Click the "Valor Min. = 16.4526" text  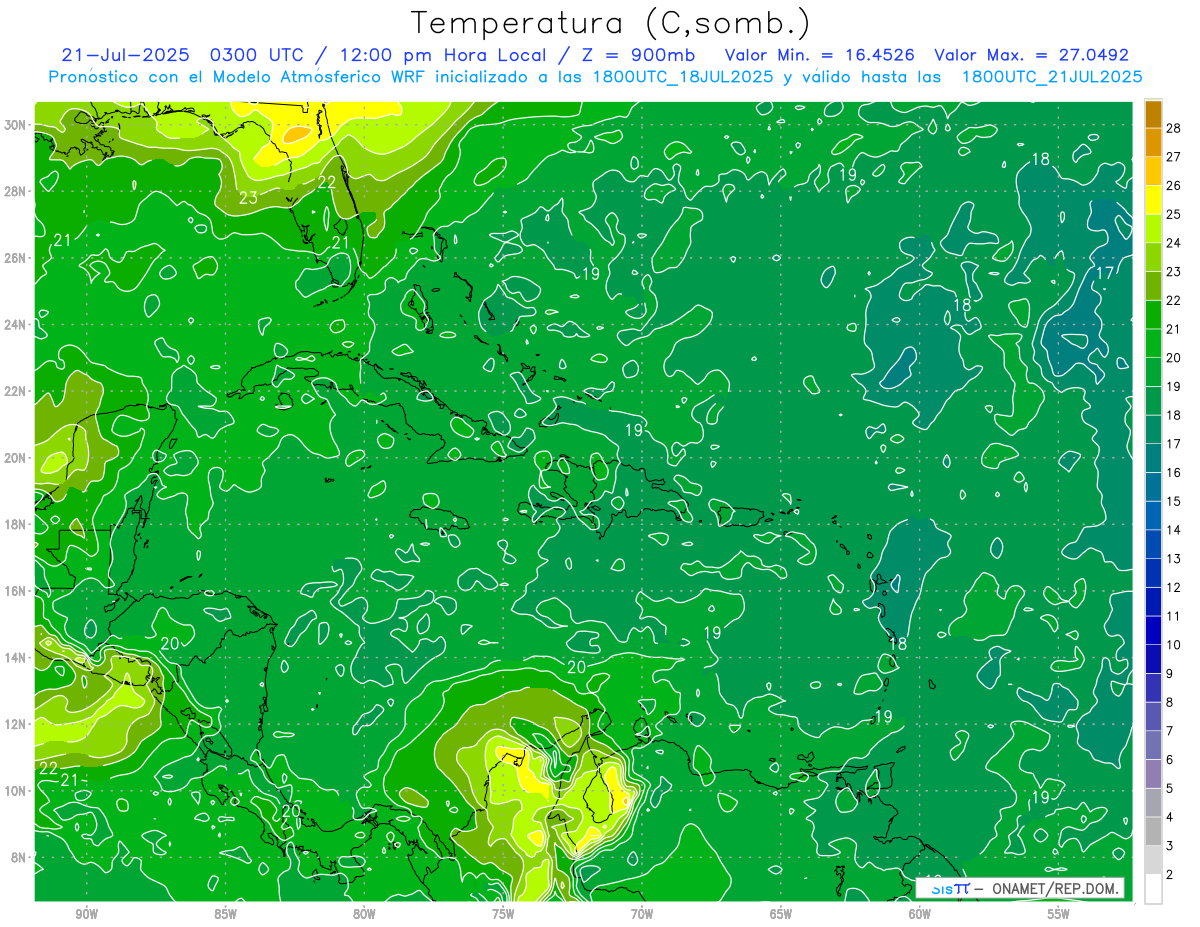[x=820, y=55]
